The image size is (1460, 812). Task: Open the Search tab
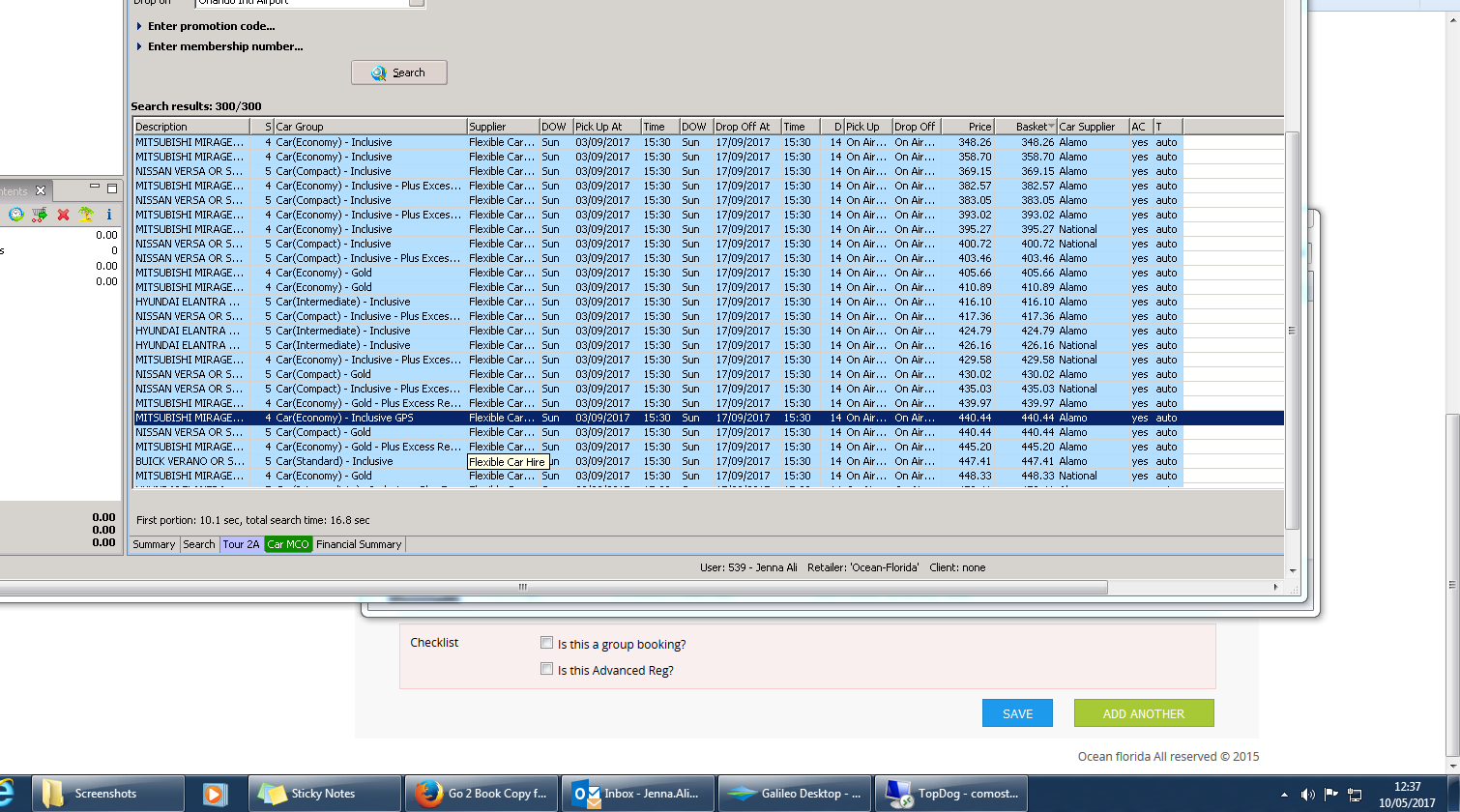[199, 544]
